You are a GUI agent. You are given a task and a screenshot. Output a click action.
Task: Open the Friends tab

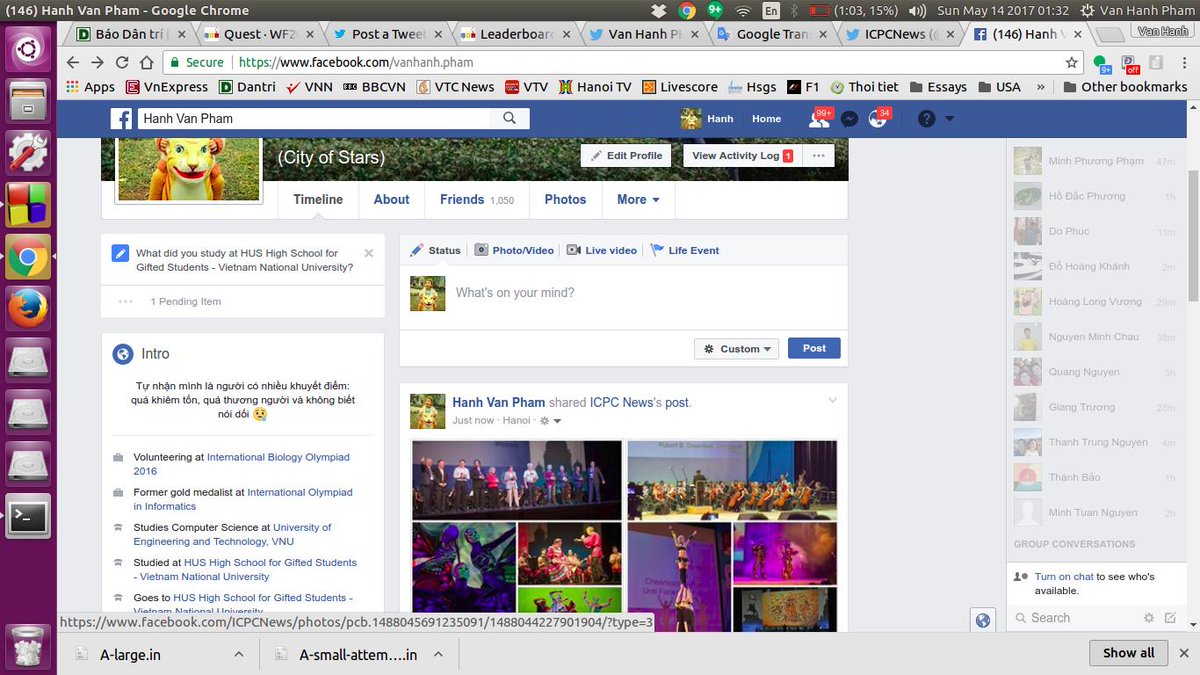pos(477,199)
